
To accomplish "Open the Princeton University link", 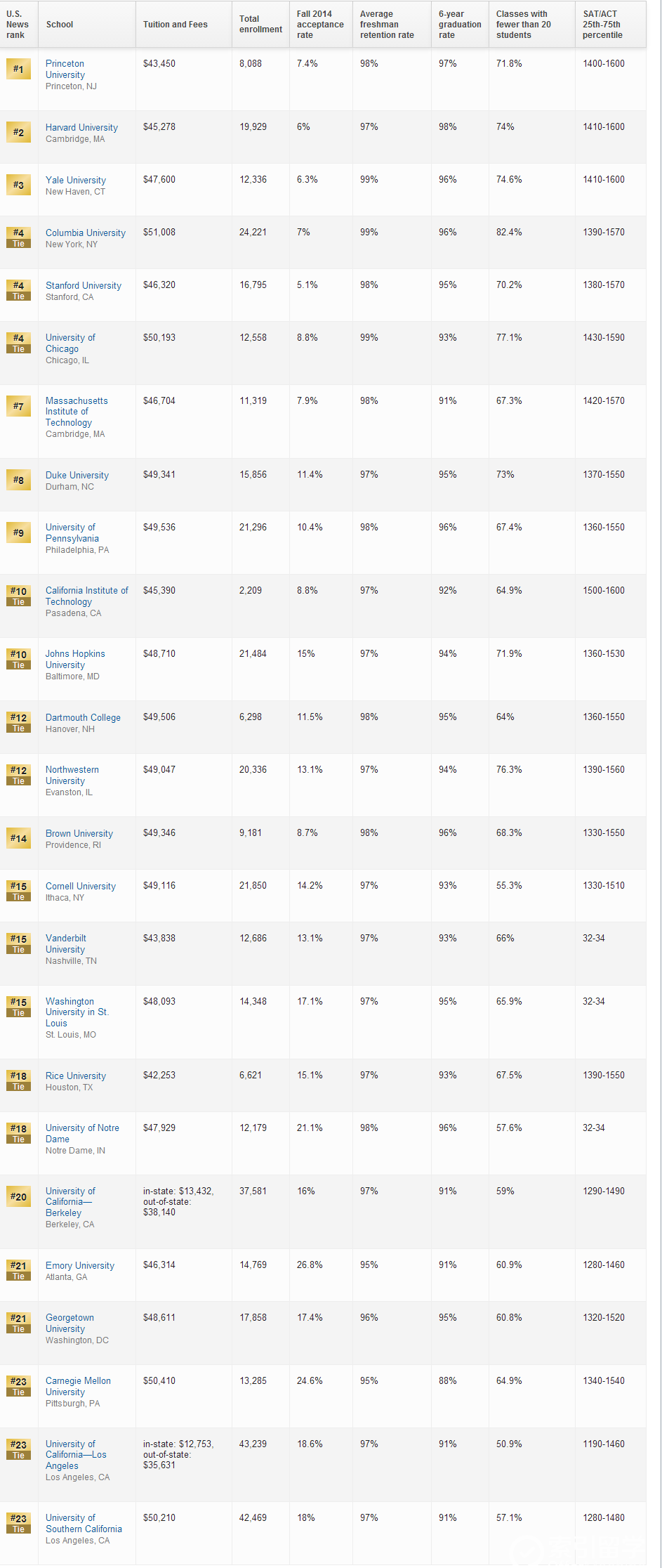I will click(65, 69).
